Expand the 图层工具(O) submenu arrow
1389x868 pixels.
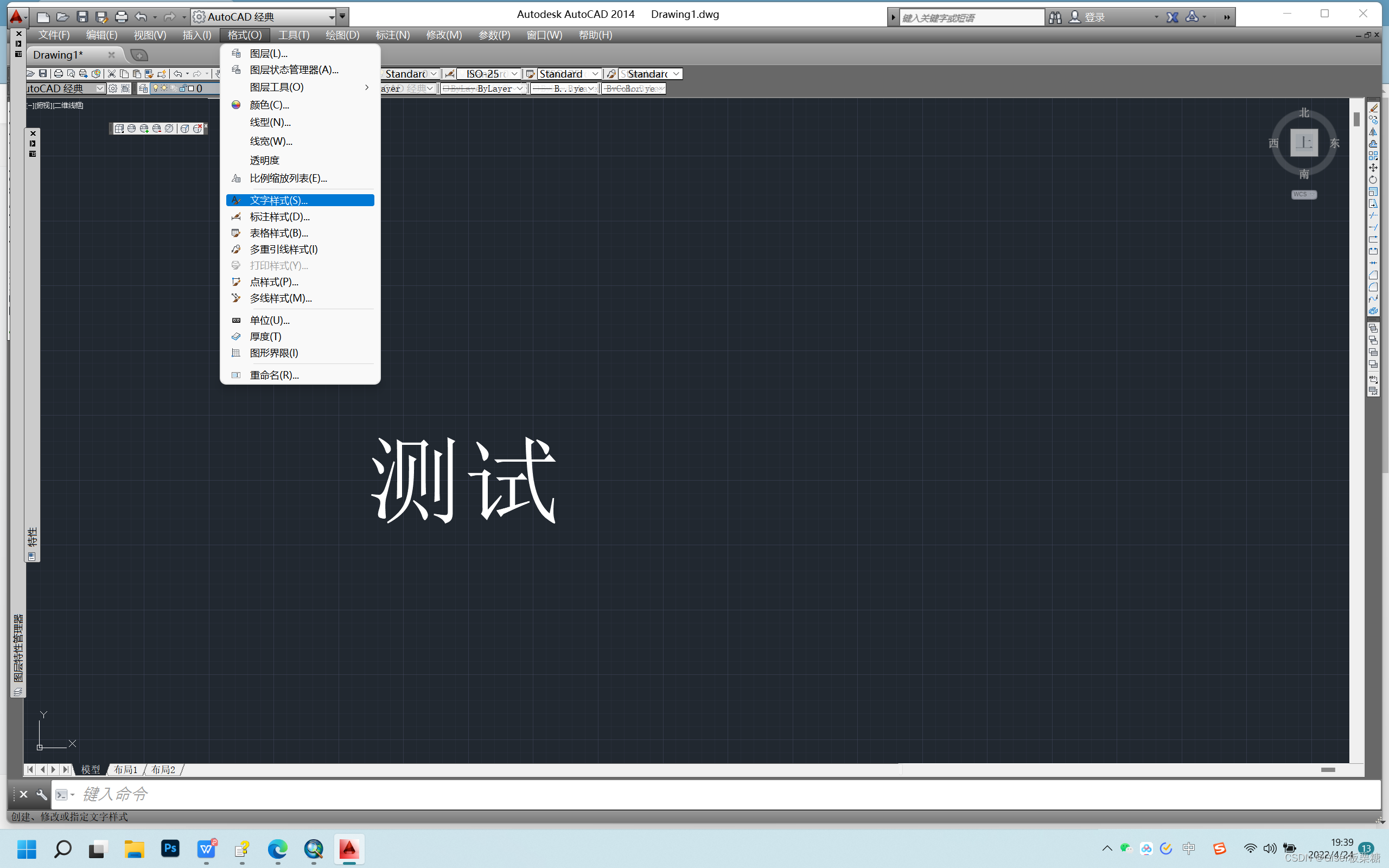[367, 87]
